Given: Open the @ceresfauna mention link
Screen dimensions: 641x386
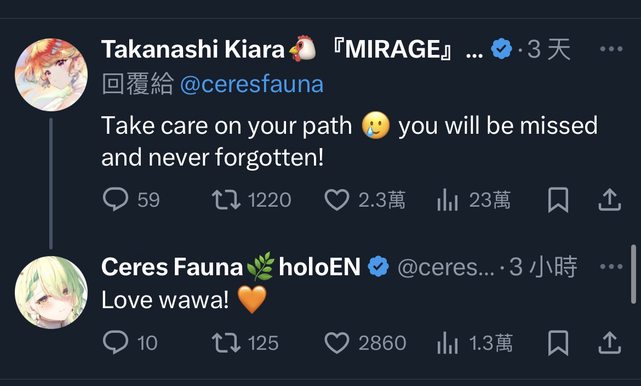Looking at the screenshot, I should click(x=252, y=84).
